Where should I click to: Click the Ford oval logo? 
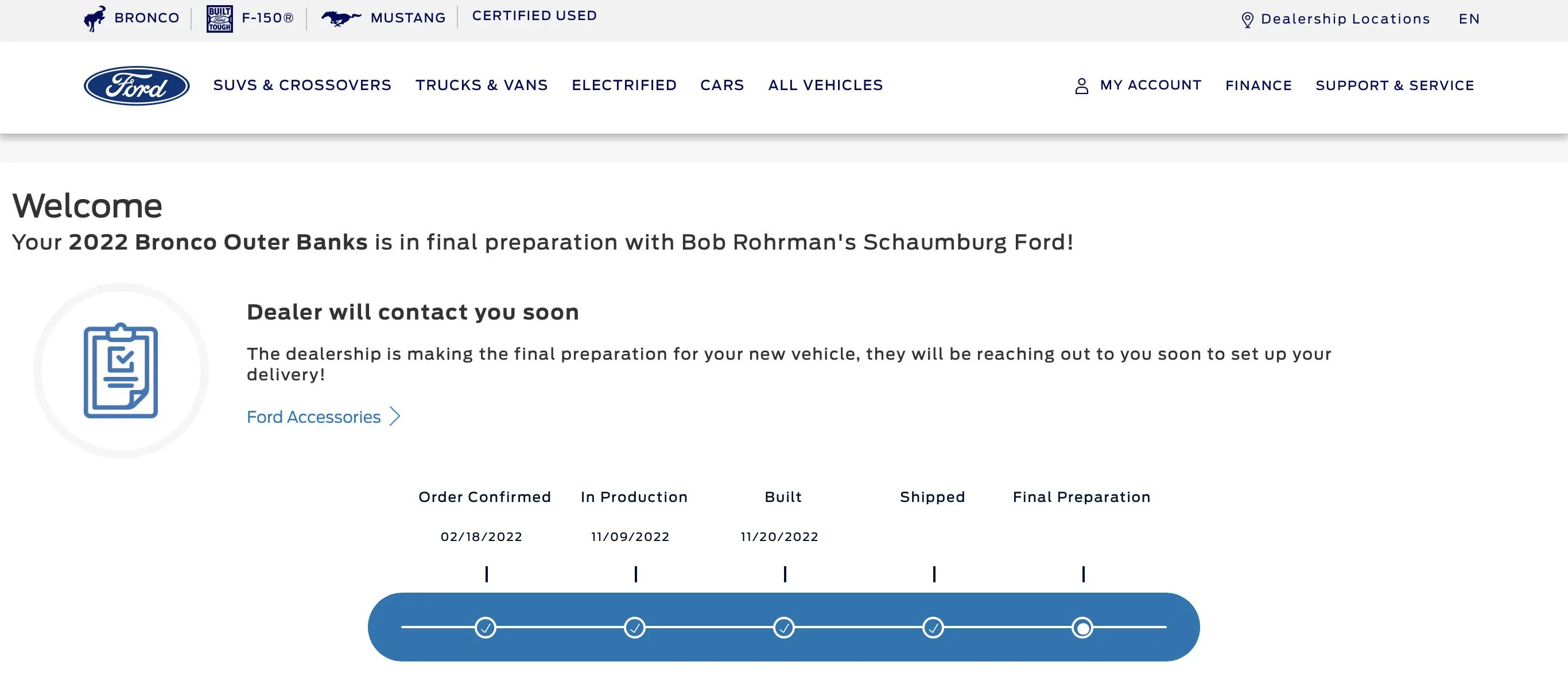[137, 86]
